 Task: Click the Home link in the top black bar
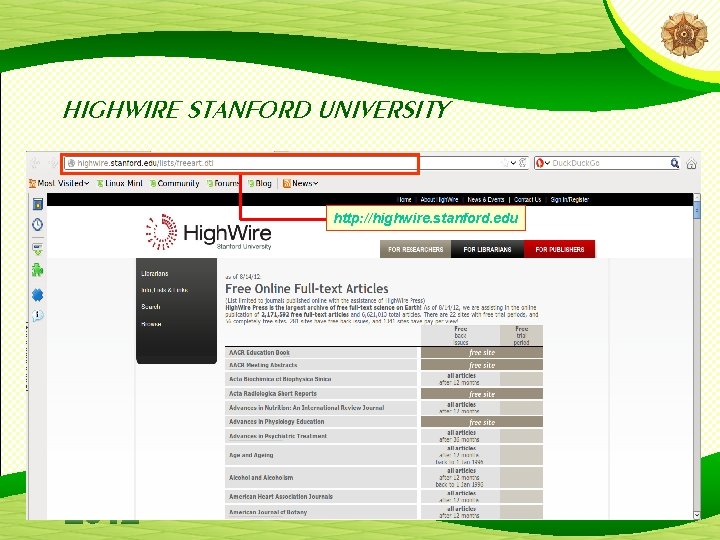point(404,200)
